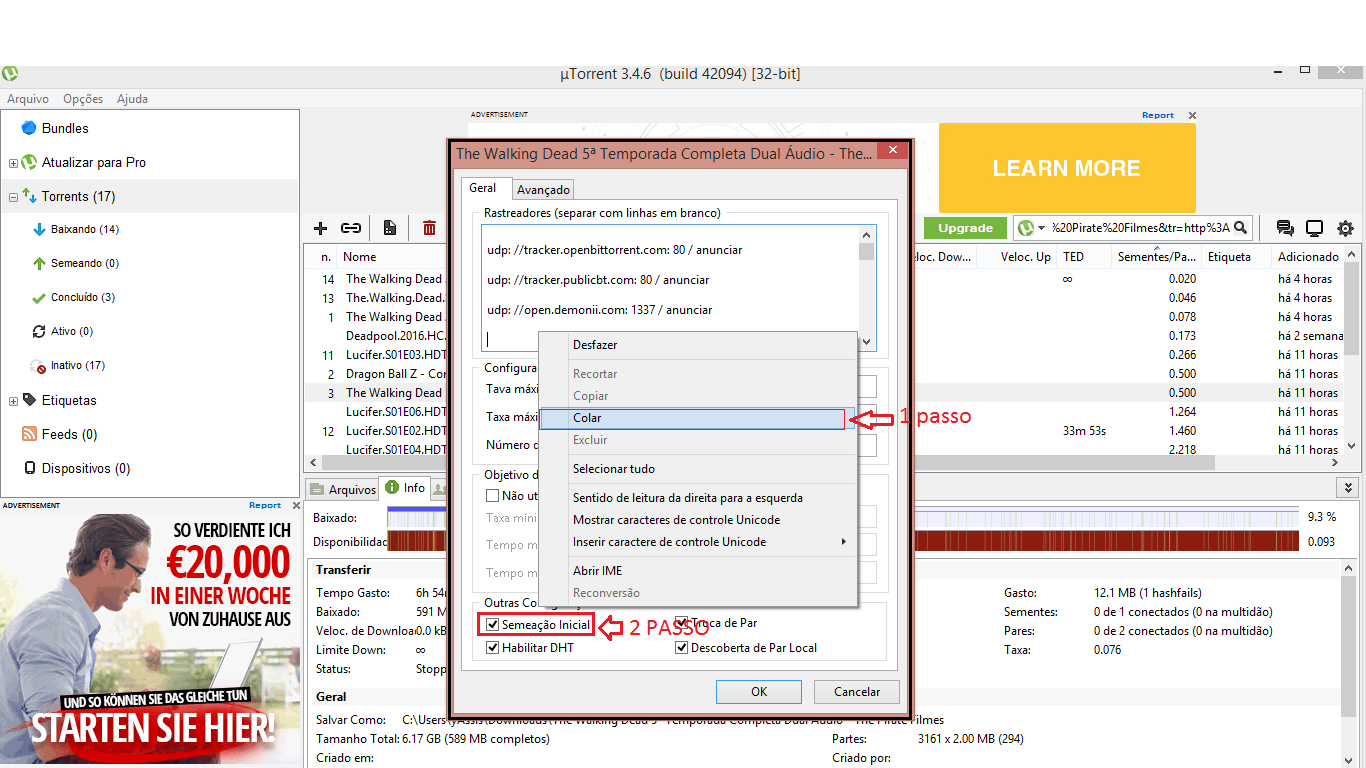Switch to the Arquivos tab in detail pane

343,489
